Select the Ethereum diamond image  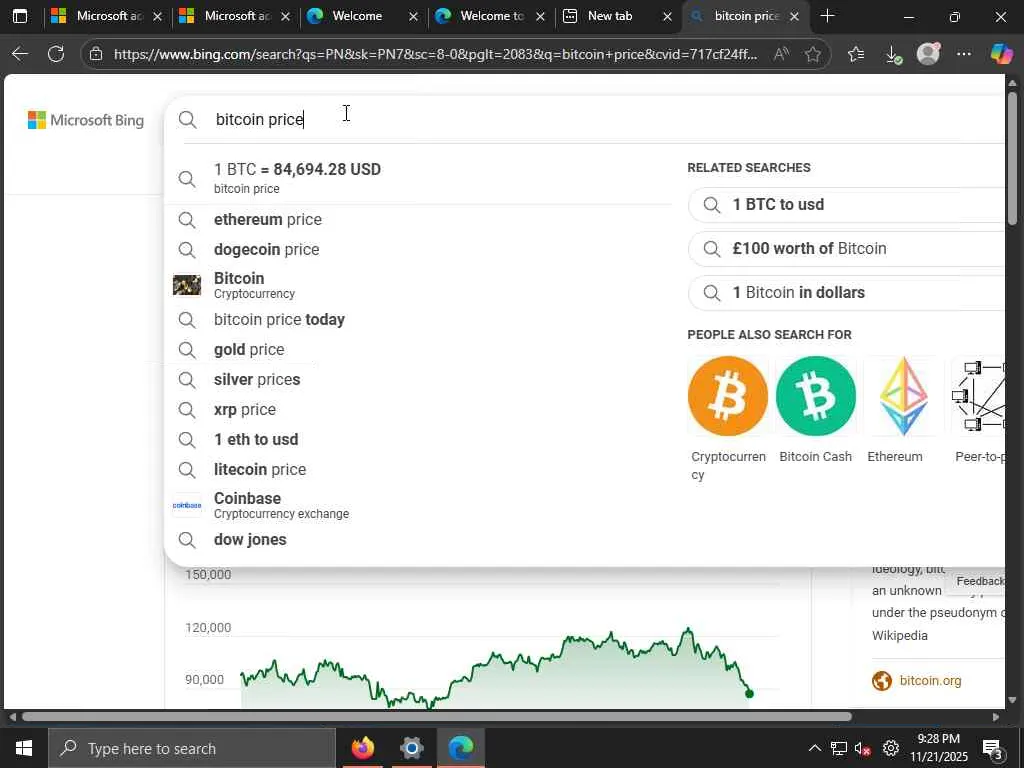pos(904,396)
